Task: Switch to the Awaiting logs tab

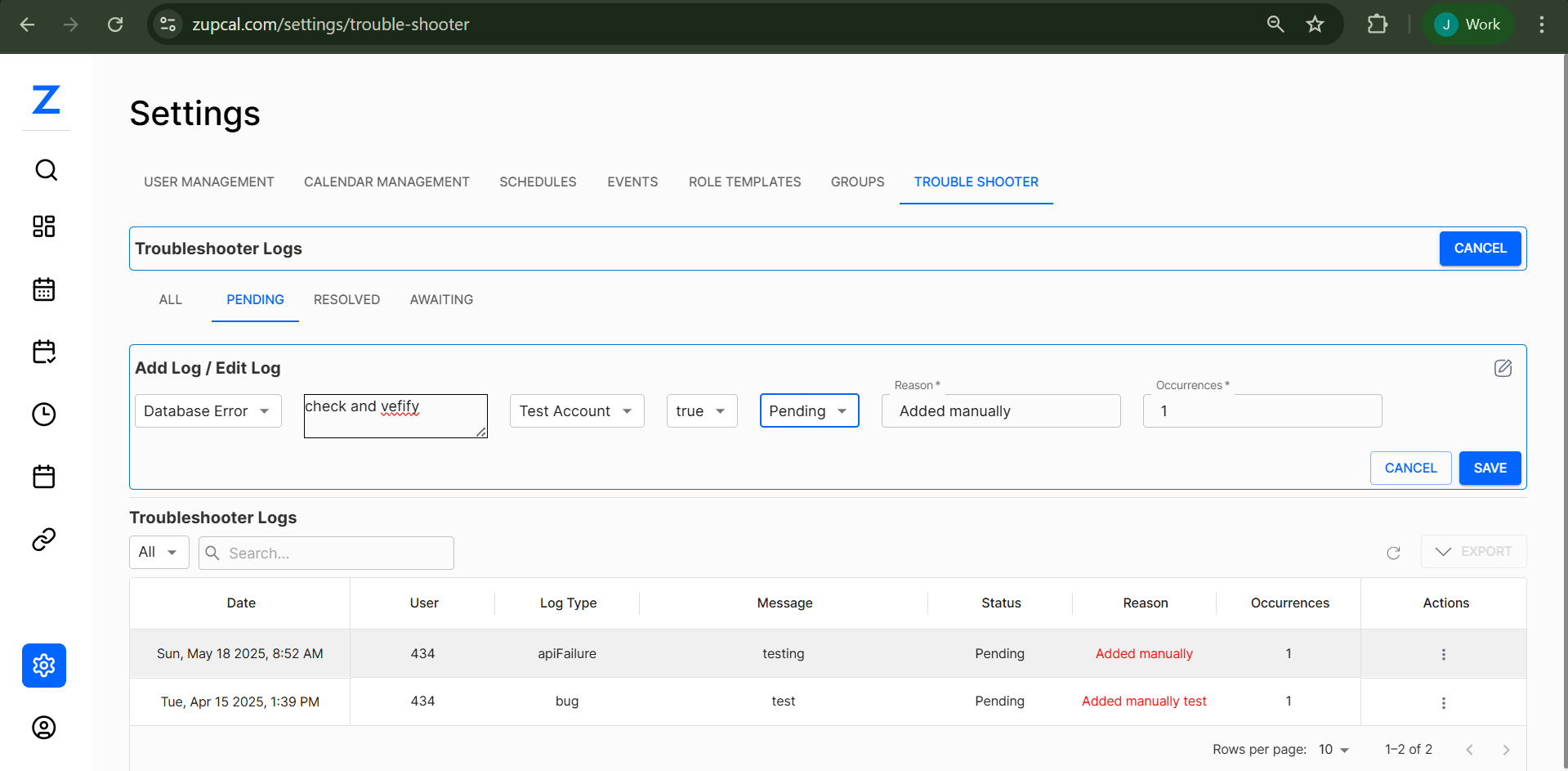Action: pos(441,300)
